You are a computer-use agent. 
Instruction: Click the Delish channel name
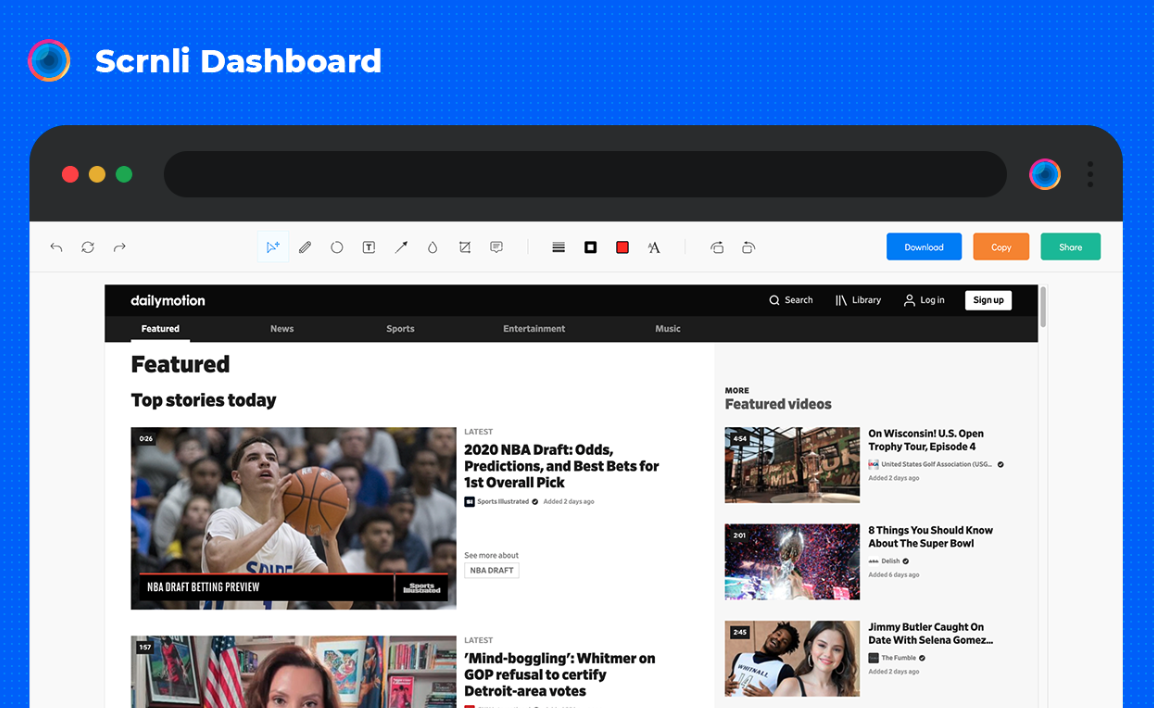tap(891, 561)
